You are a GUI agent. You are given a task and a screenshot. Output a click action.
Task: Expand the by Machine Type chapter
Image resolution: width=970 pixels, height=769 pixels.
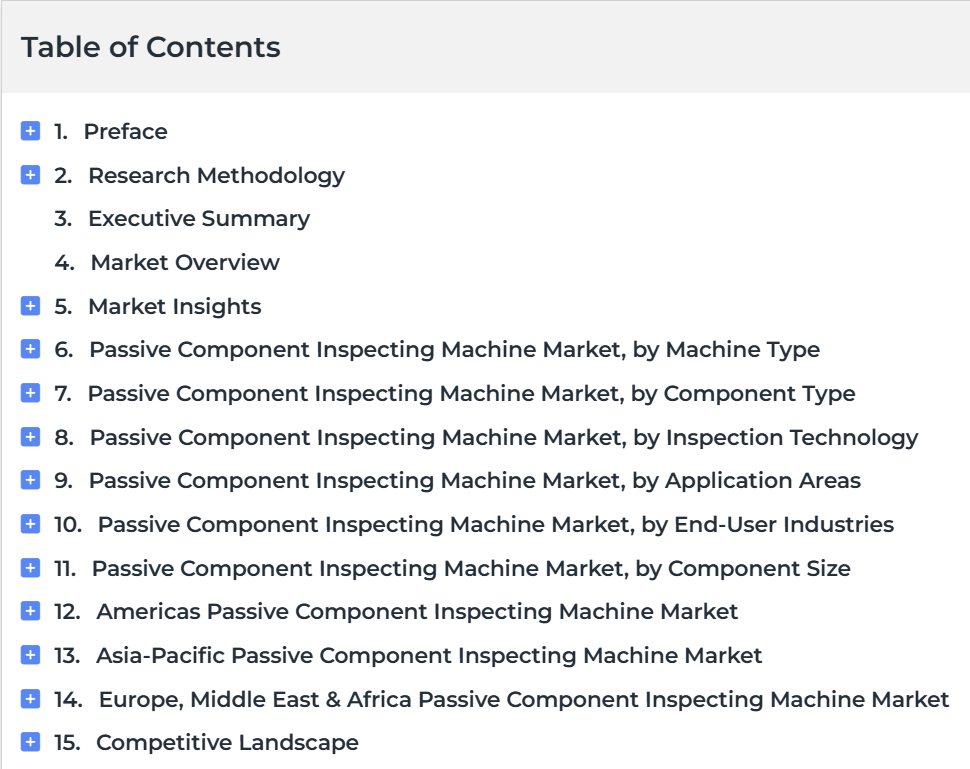pyautogui.click(x=30, y=349)
